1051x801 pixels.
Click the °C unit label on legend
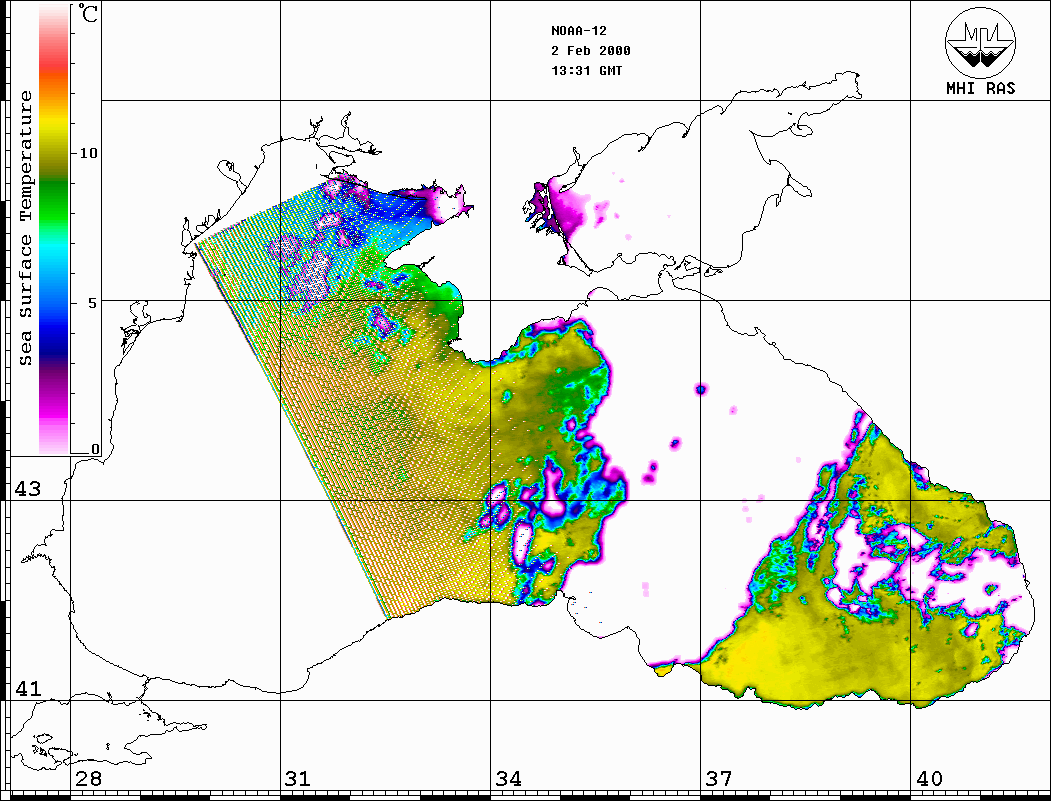[87, 13]
